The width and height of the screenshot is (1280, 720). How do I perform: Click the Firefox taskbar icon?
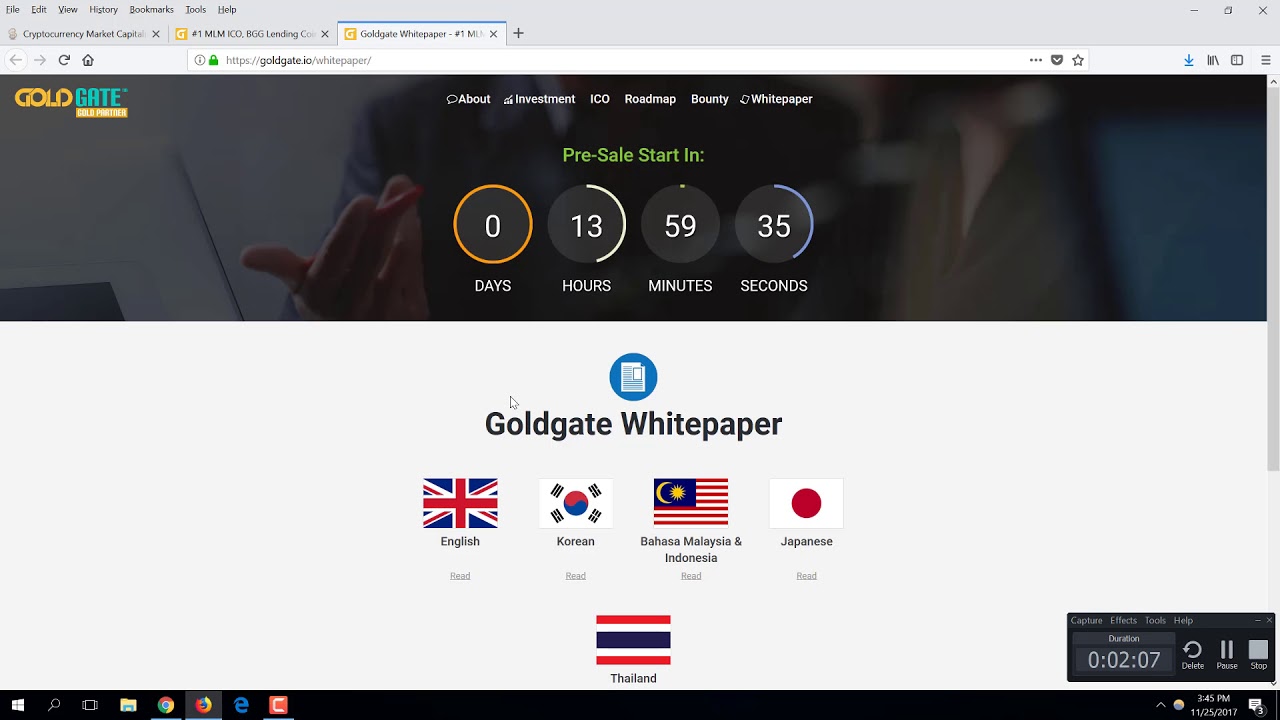point(203,705)
